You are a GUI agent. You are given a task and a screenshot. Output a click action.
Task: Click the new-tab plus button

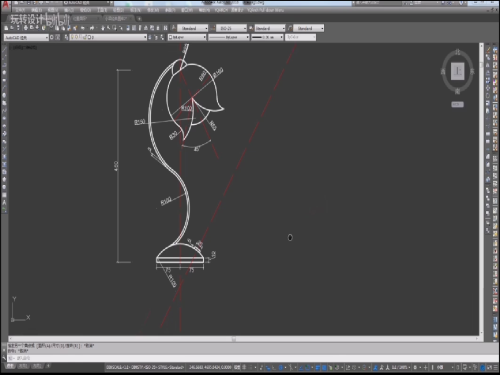pos(139,19)
